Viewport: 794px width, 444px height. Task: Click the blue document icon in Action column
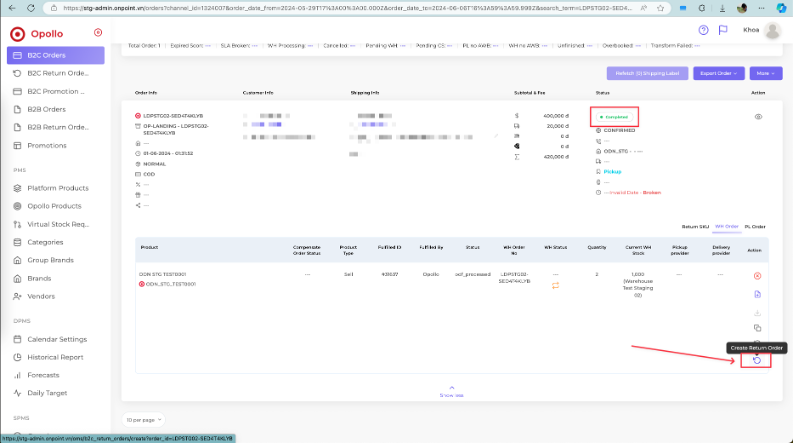(x=758, y=295)
